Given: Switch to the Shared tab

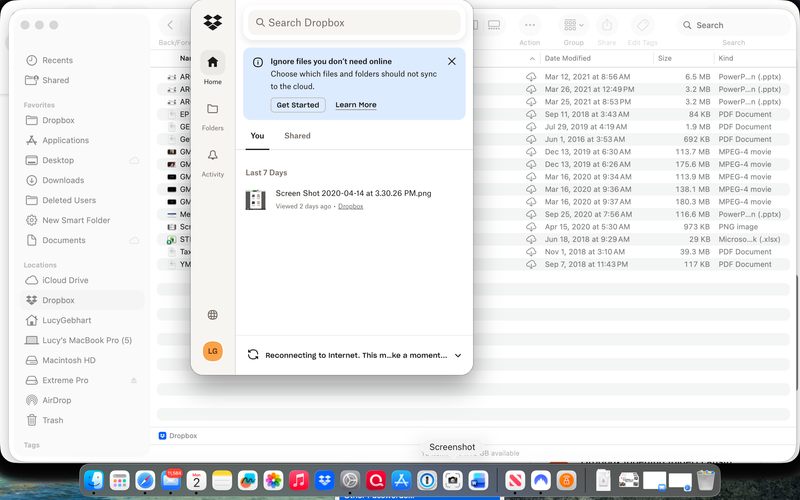Looking at the screenshot, I should (297, 136).
